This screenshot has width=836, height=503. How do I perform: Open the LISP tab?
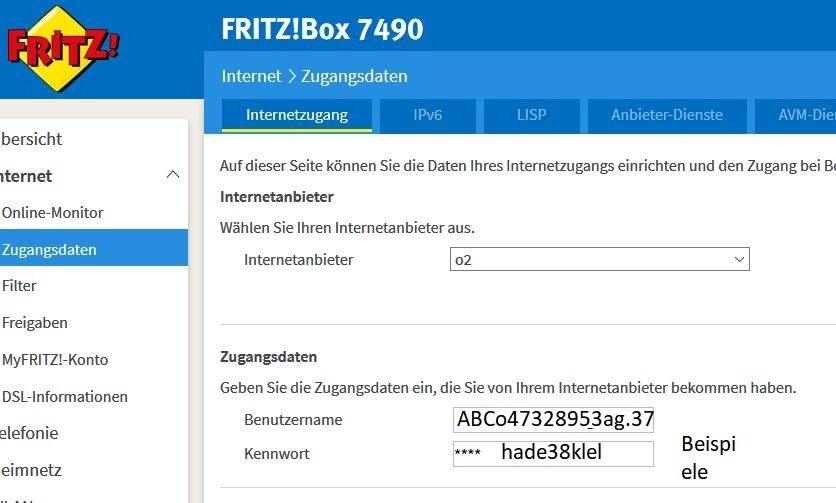pyautogui.click(x=532, y=115)
